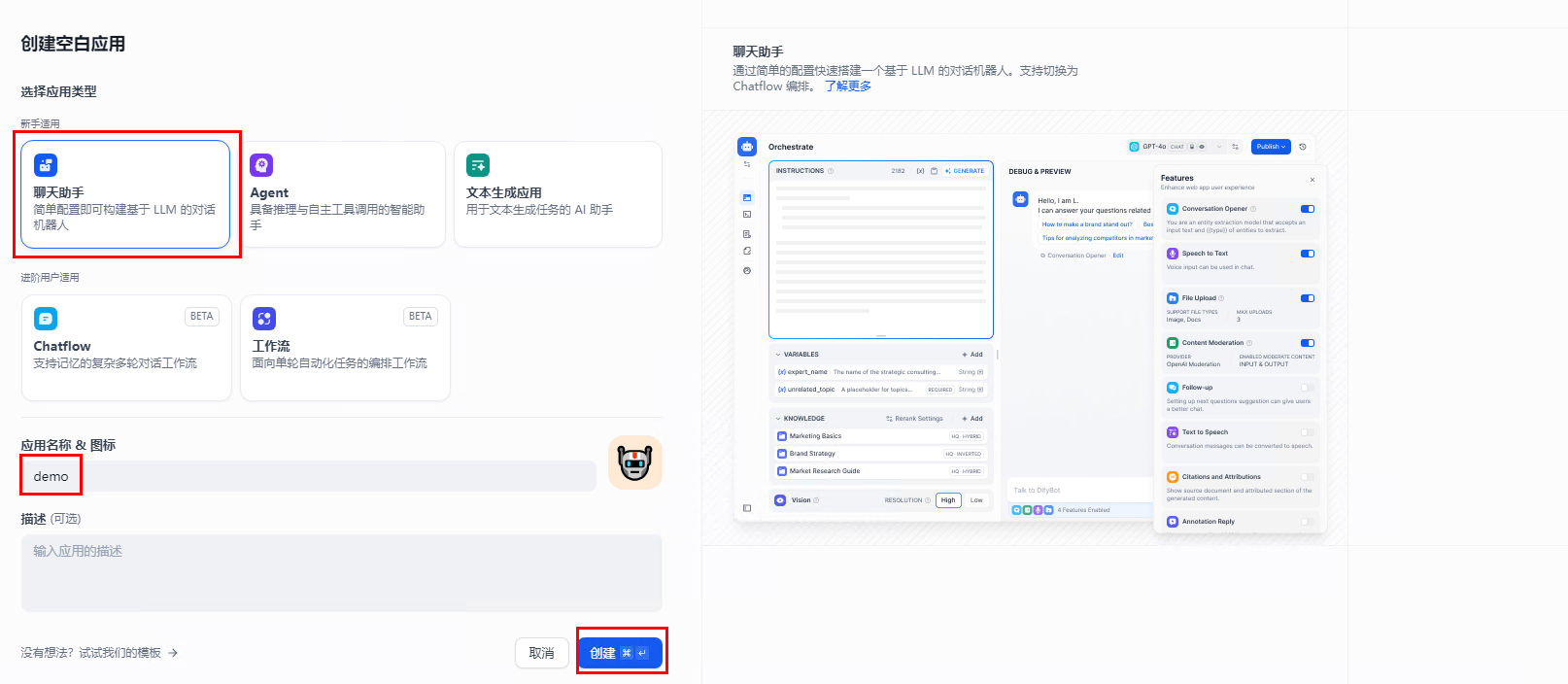Image resolution: width=1568 pixels, height=684 pixels.
Task: Open the robot app icon picker
Action: click(x=635, y=462)
